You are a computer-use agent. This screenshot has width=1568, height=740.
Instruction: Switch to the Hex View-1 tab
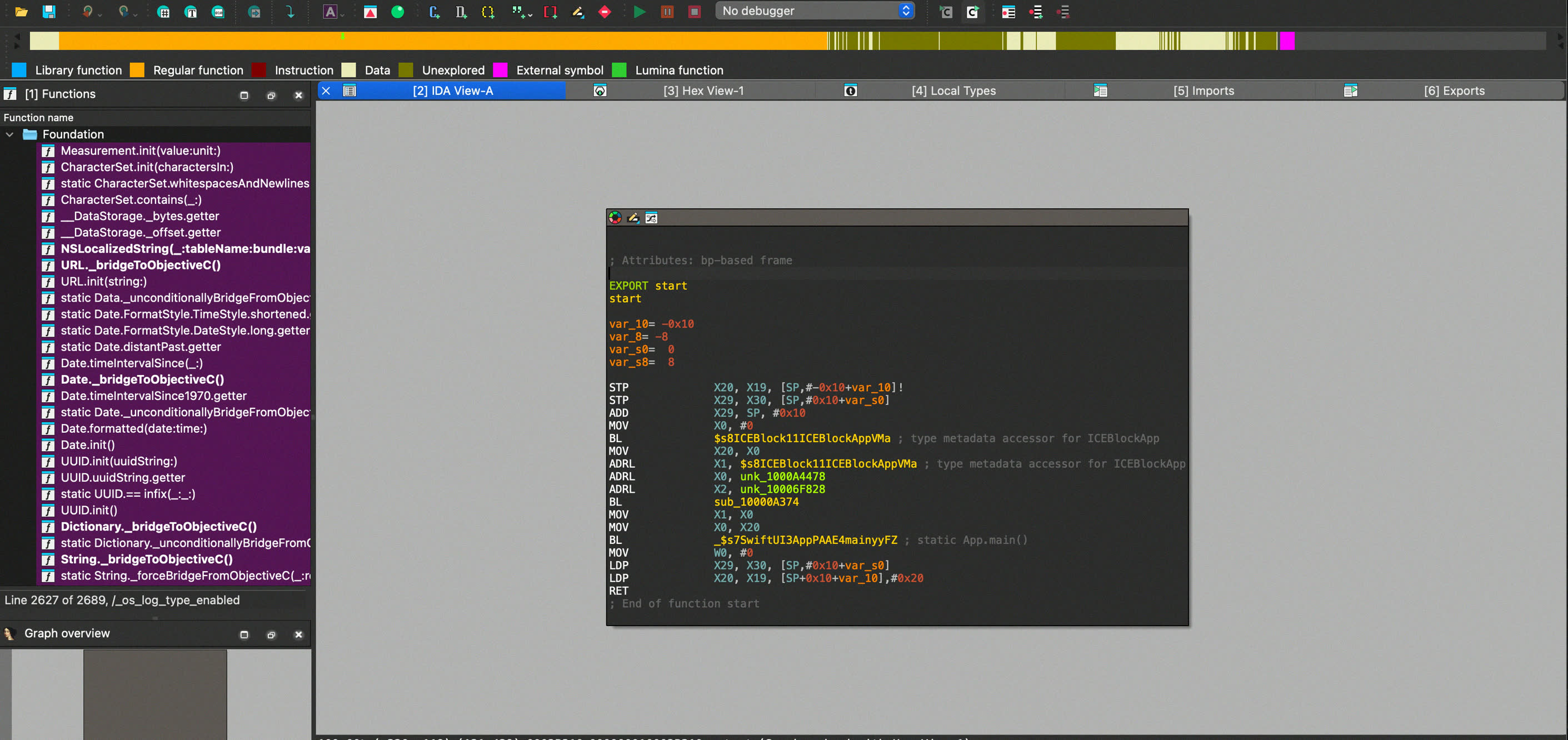point(703,91)
